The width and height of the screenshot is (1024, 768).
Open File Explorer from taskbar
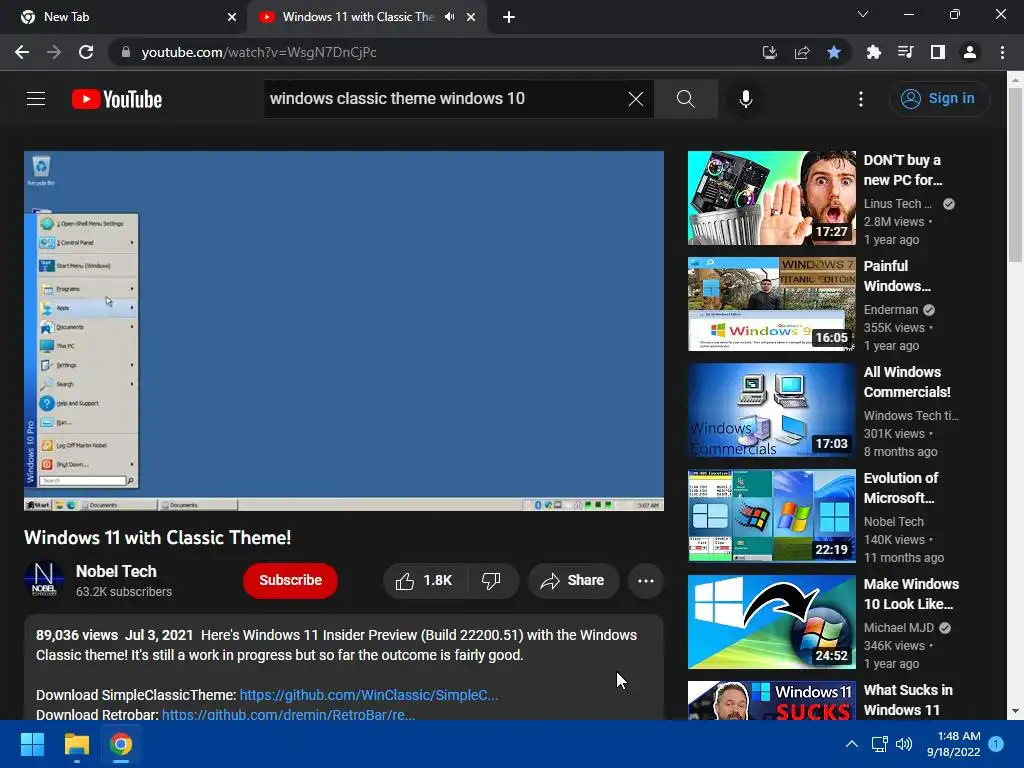coord(76,744)
